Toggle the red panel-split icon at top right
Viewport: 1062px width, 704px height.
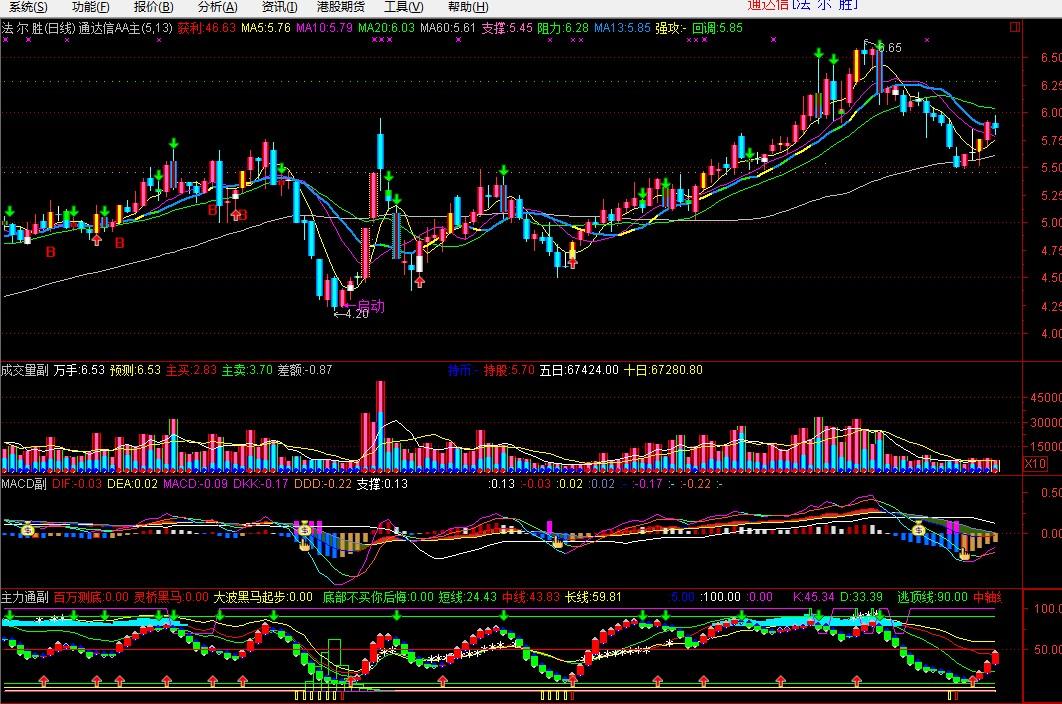(x=1015, y=27)
